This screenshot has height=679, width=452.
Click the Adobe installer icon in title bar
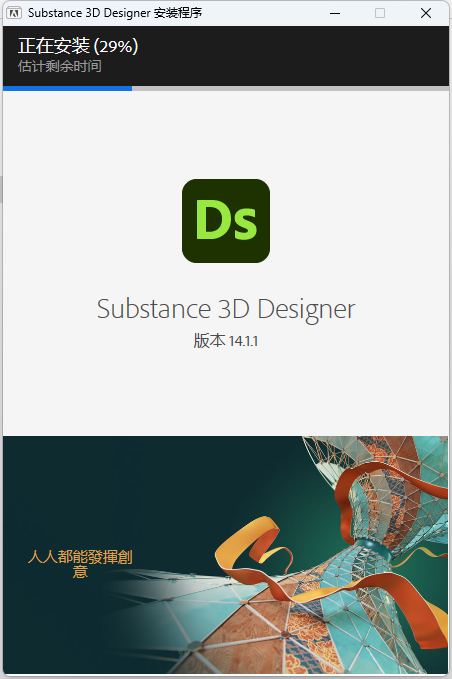click(14, 13)
